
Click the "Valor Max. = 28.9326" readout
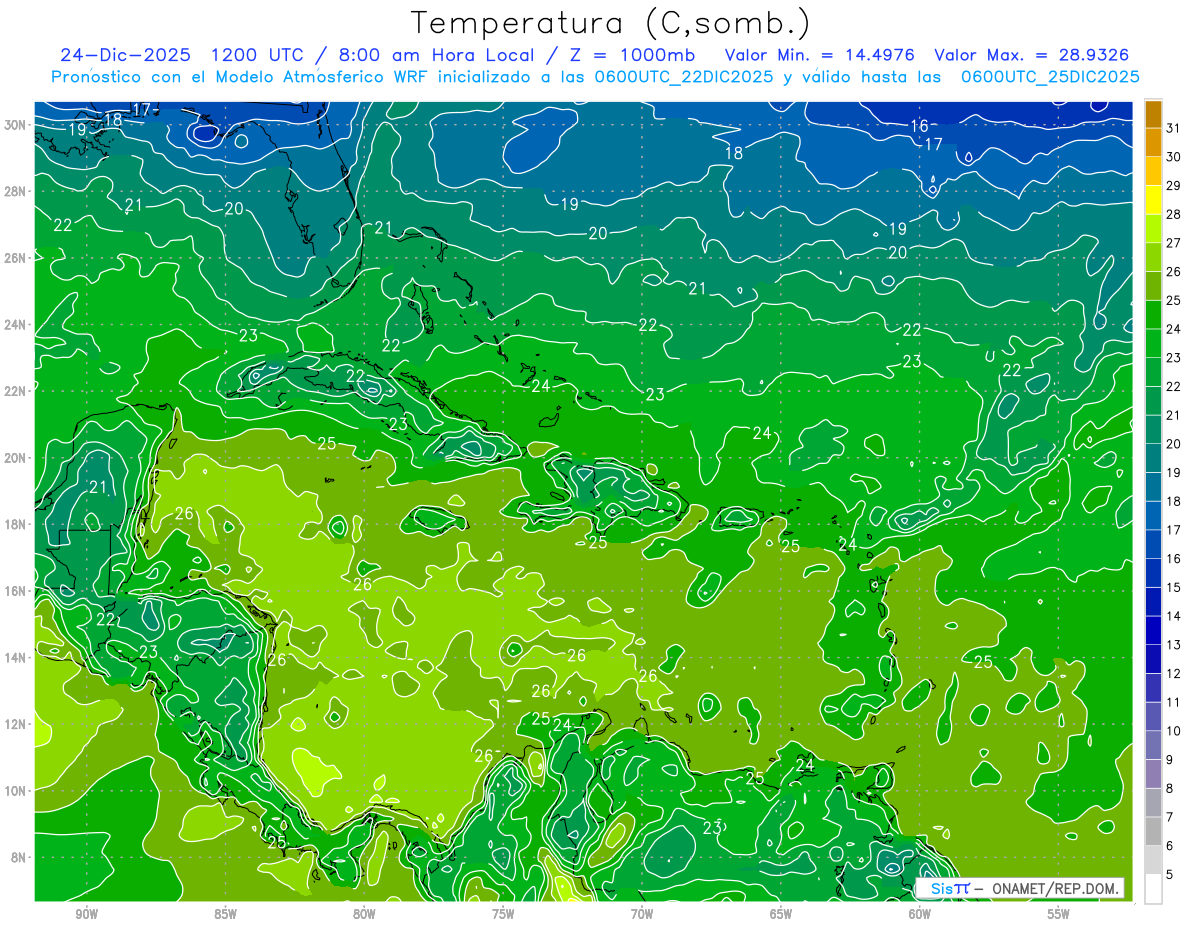[1031, 55]
